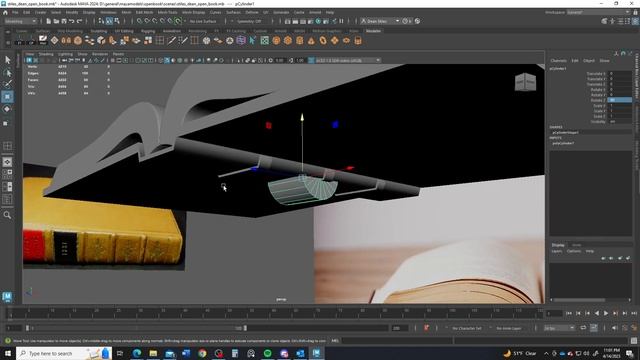Click the last orange shelf icon
Screen dimensions: 640x360
(x=358, y=40)
